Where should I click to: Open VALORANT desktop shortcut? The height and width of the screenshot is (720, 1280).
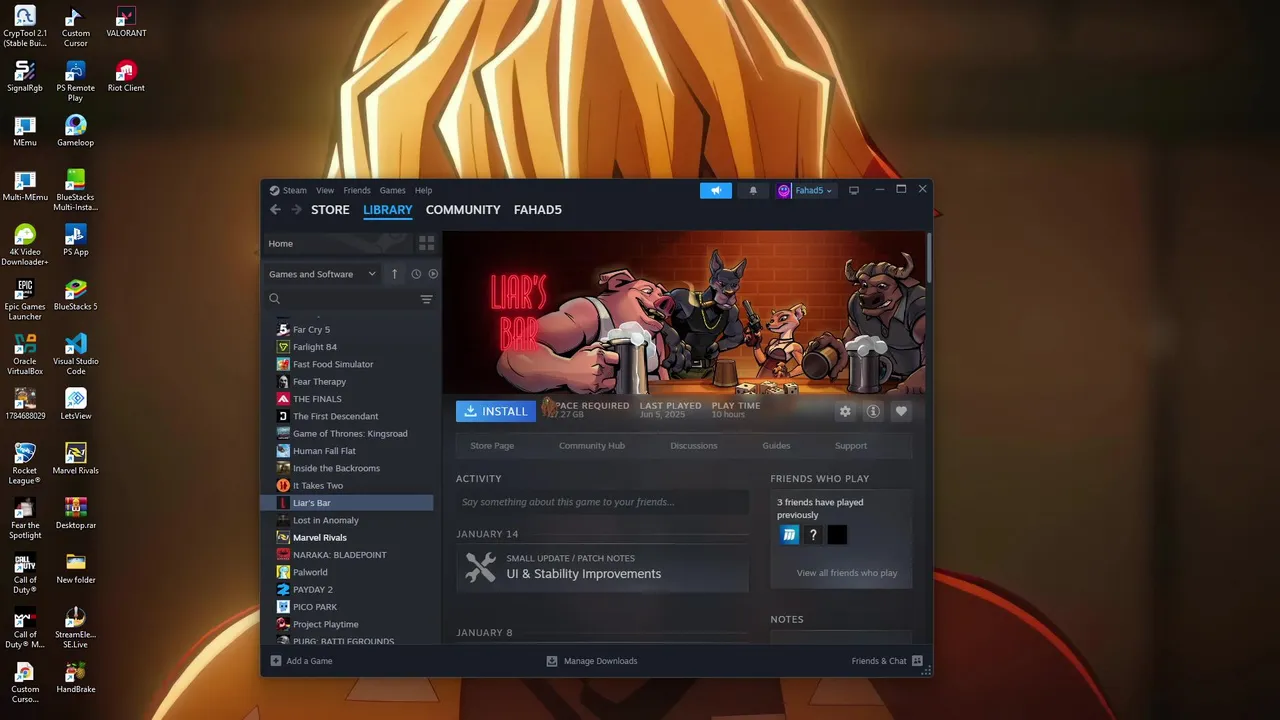point(126,23)
